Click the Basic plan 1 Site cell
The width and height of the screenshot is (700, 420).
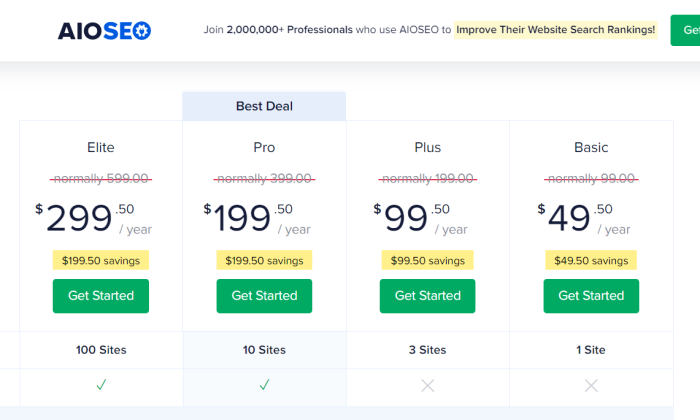tap(591, 350)
